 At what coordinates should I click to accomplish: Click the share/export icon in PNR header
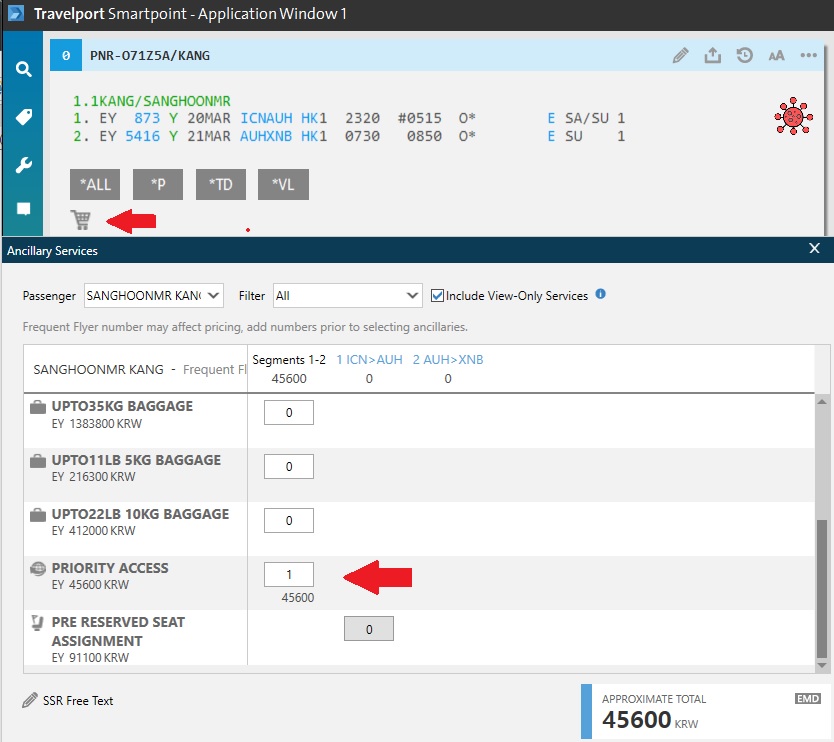point(713,55)
